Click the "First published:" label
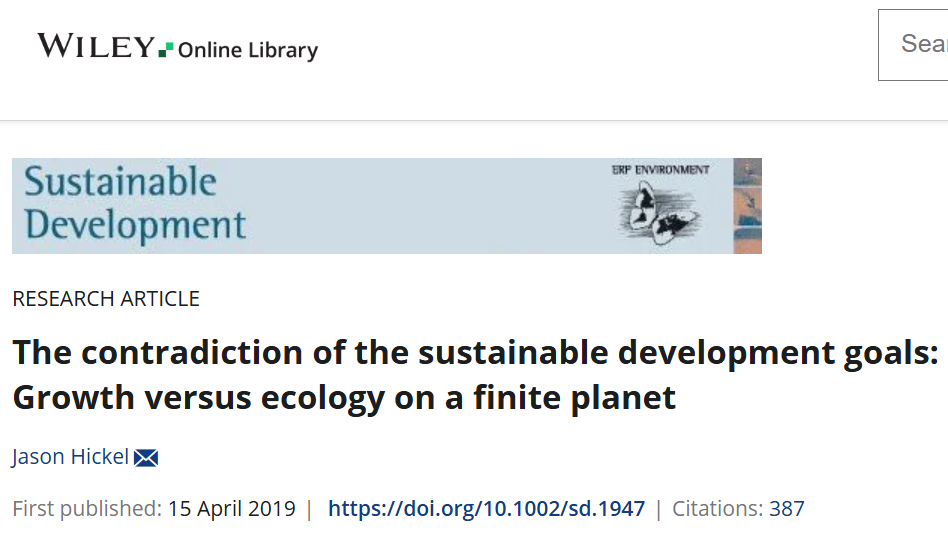The width and height of the screenshot is (948, 538). point(86,508)
